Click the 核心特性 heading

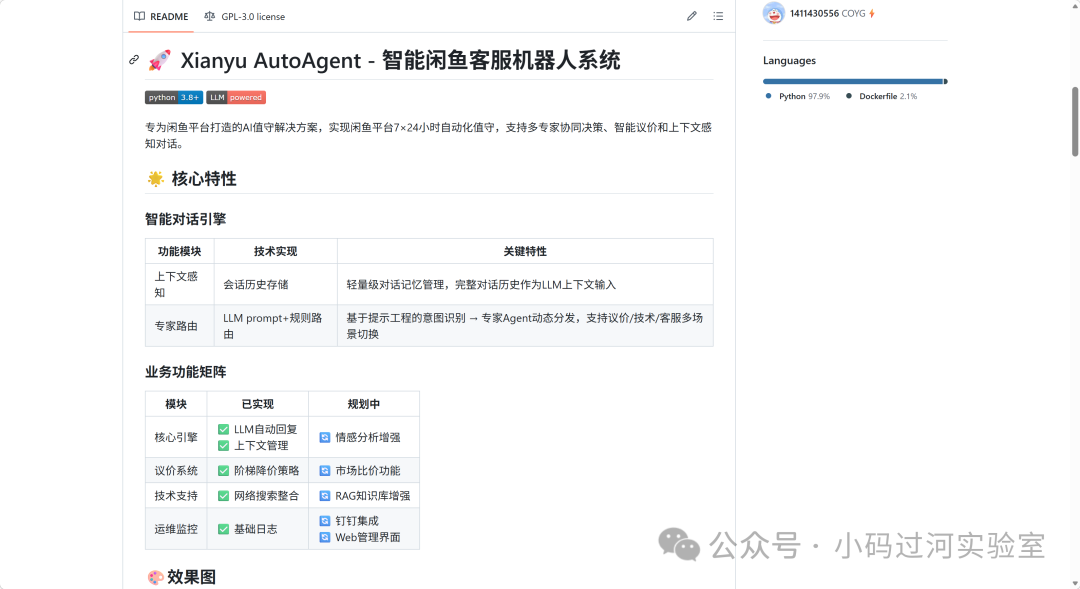[x=204, y=179]
